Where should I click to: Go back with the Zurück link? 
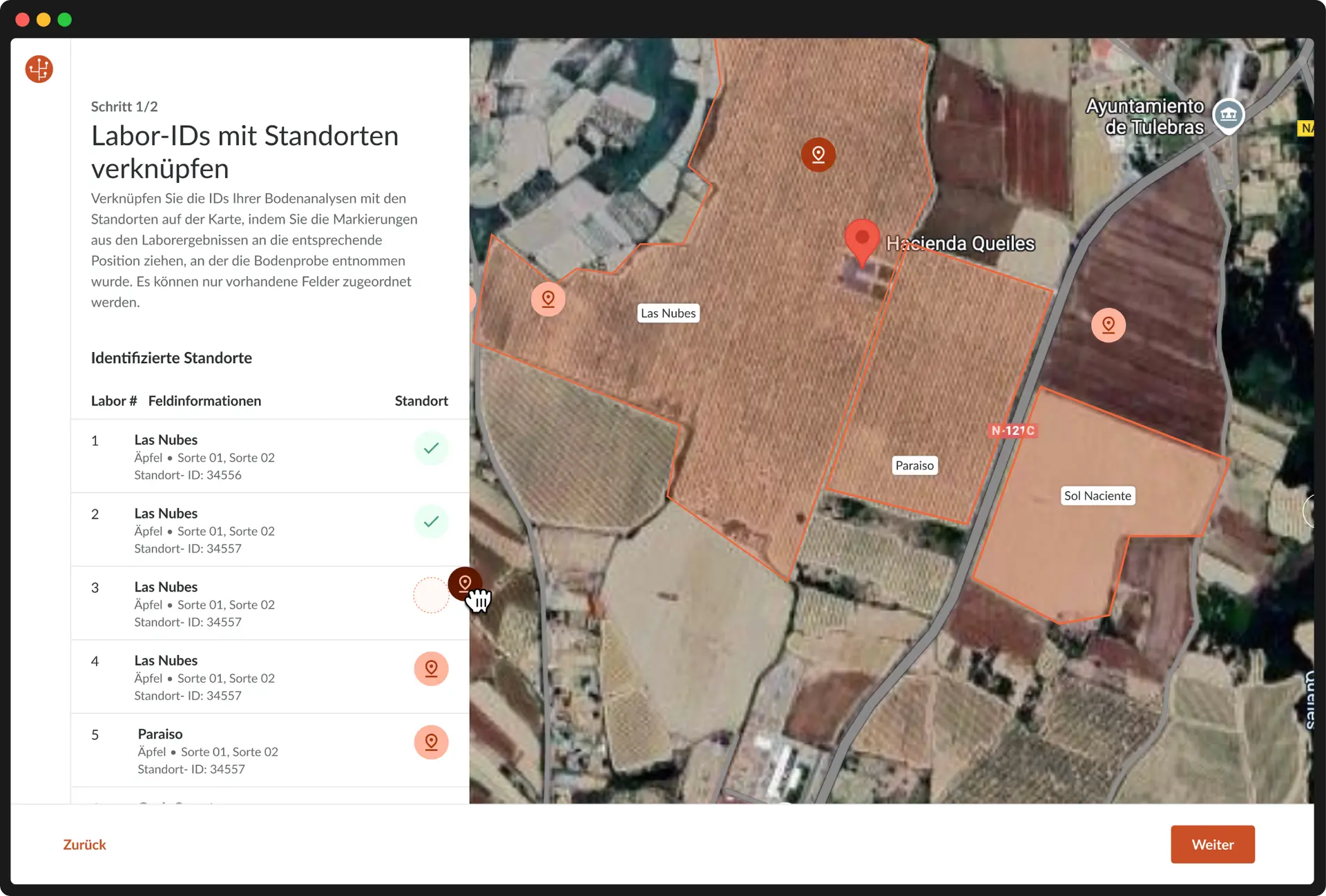[x=84, y=844]
